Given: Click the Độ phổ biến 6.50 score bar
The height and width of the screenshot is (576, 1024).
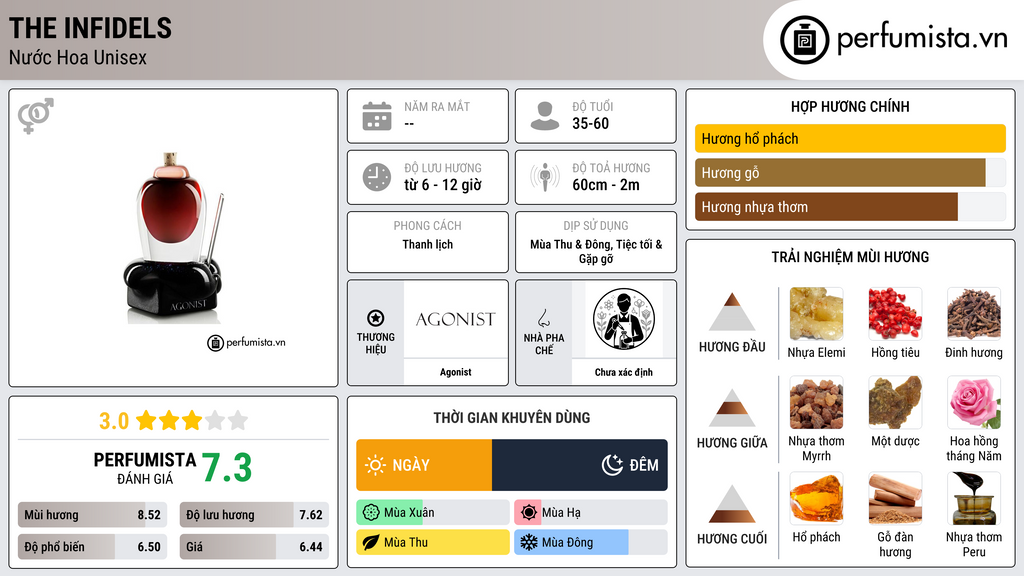Looking at the screenshot, I should [92, 547].
